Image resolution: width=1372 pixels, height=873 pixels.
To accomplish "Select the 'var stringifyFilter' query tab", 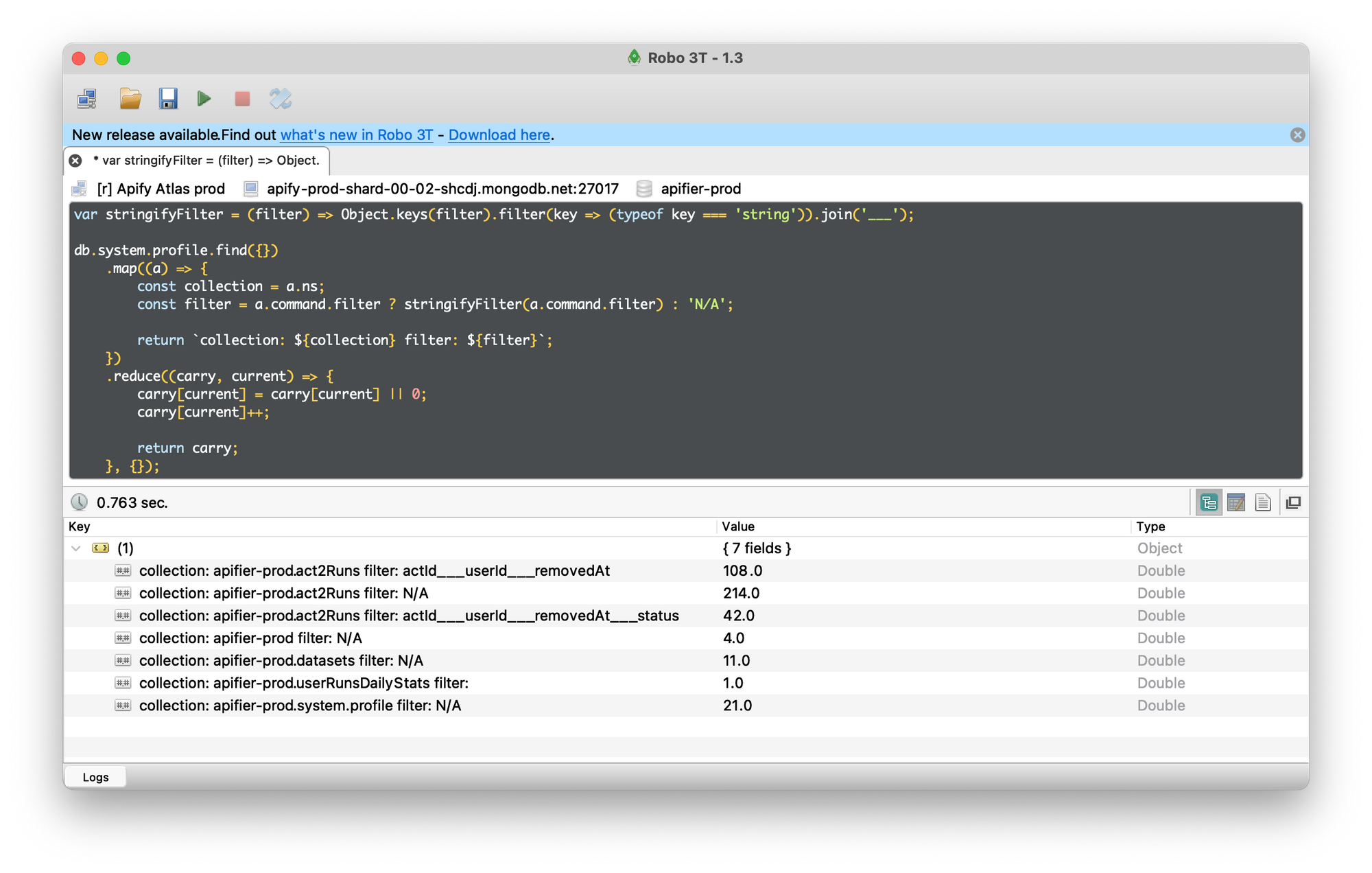I will (206, 161).
